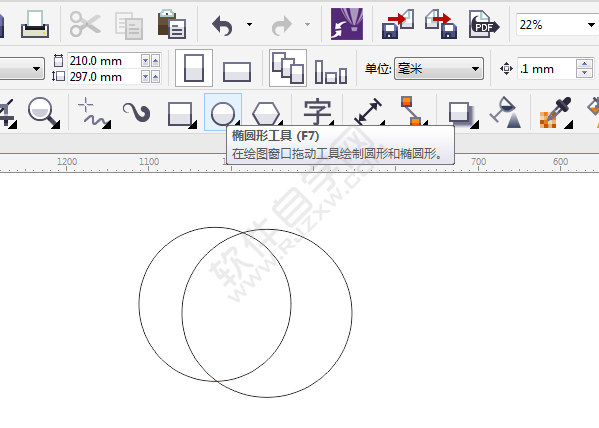Select the Zoom magnifier tool
This screenshot has height=428, width=599.
tap(43, 112)
